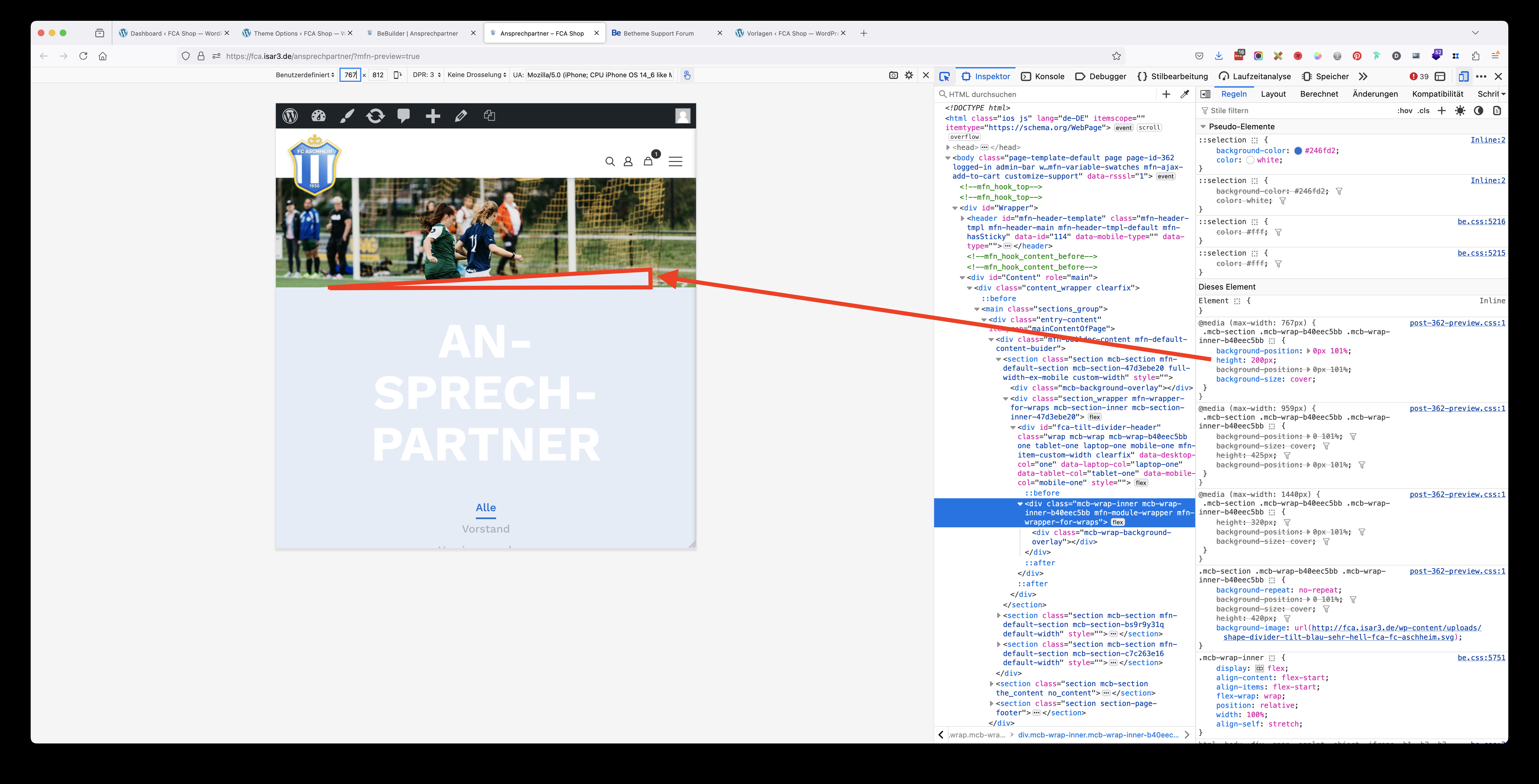Screen dimensions: 1539x784
Task: Switch to the Debugger tab
Action: tap(1100, 76)
